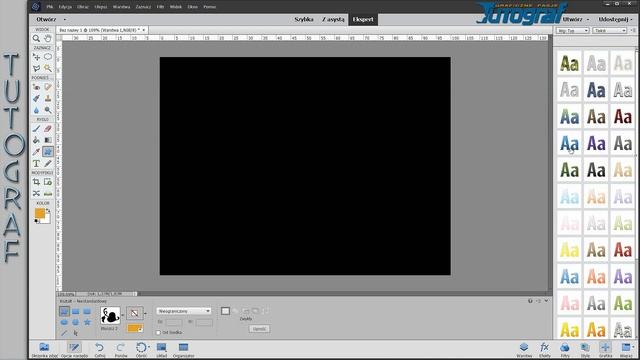This screenshot has width=640, height=360.
Task: Select the Spot Healing bandage tool
Action: point(48,87)
